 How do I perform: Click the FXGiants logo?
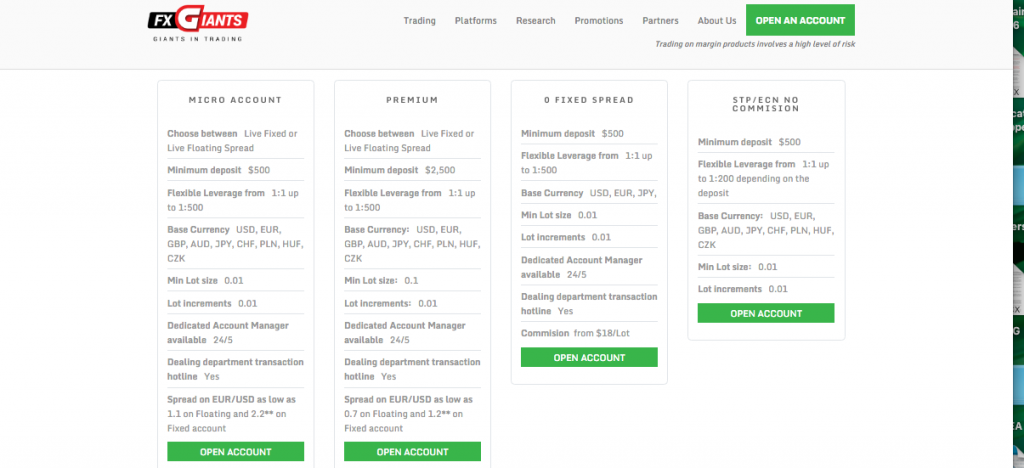tap(198, 24)
